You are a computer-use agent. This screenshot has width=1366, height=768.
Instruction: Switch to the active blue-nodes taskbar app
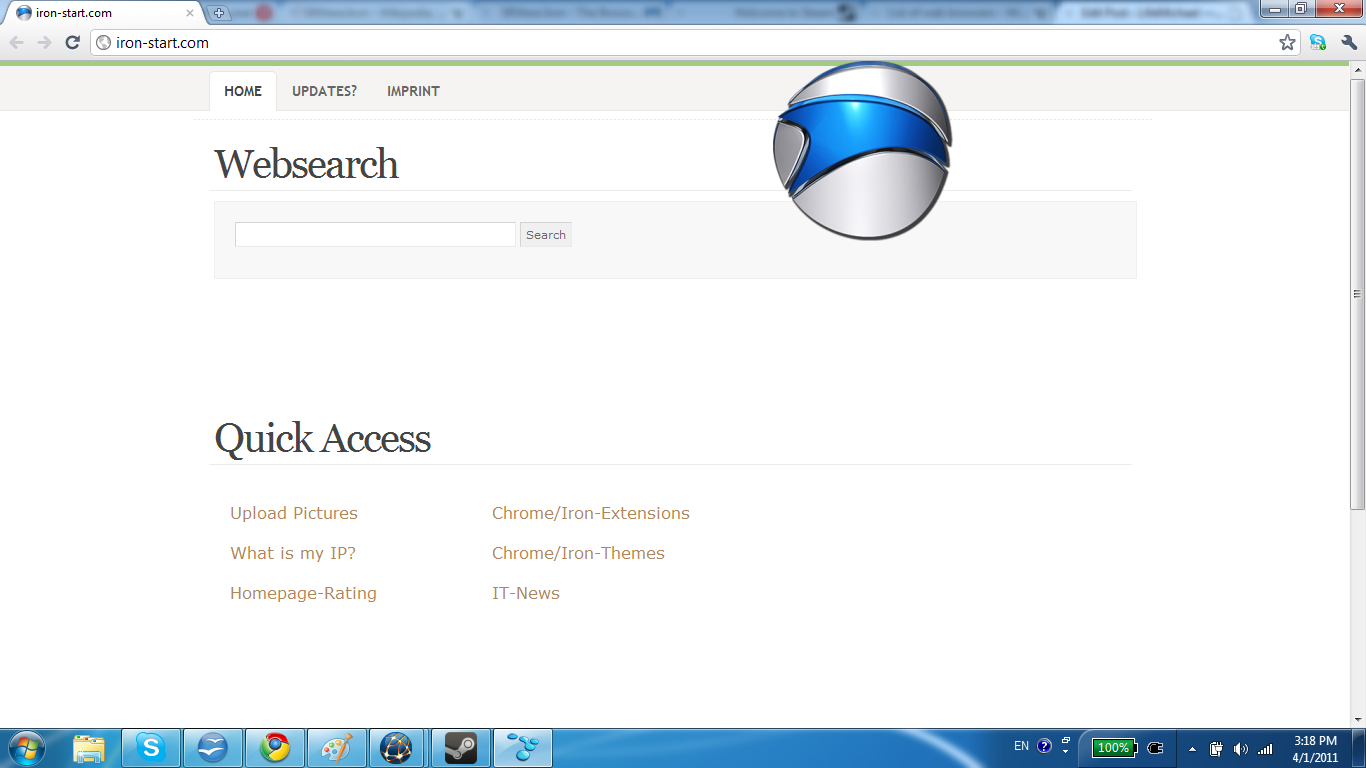(x=522, y=748)
